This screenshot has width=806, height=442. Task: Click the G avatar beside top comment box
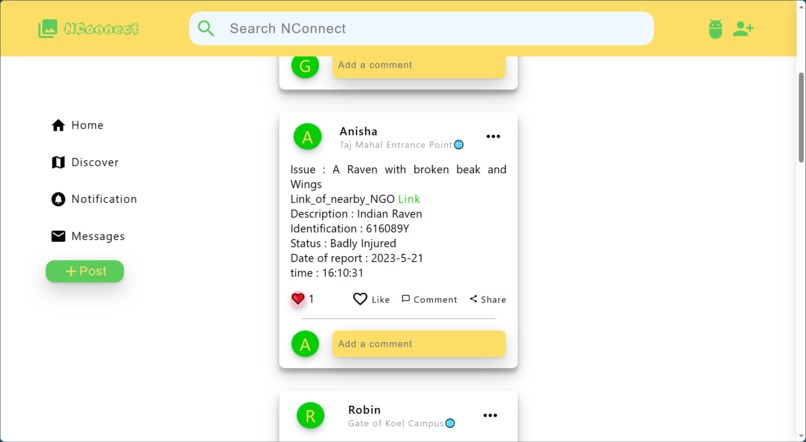[x=305, y=67]
